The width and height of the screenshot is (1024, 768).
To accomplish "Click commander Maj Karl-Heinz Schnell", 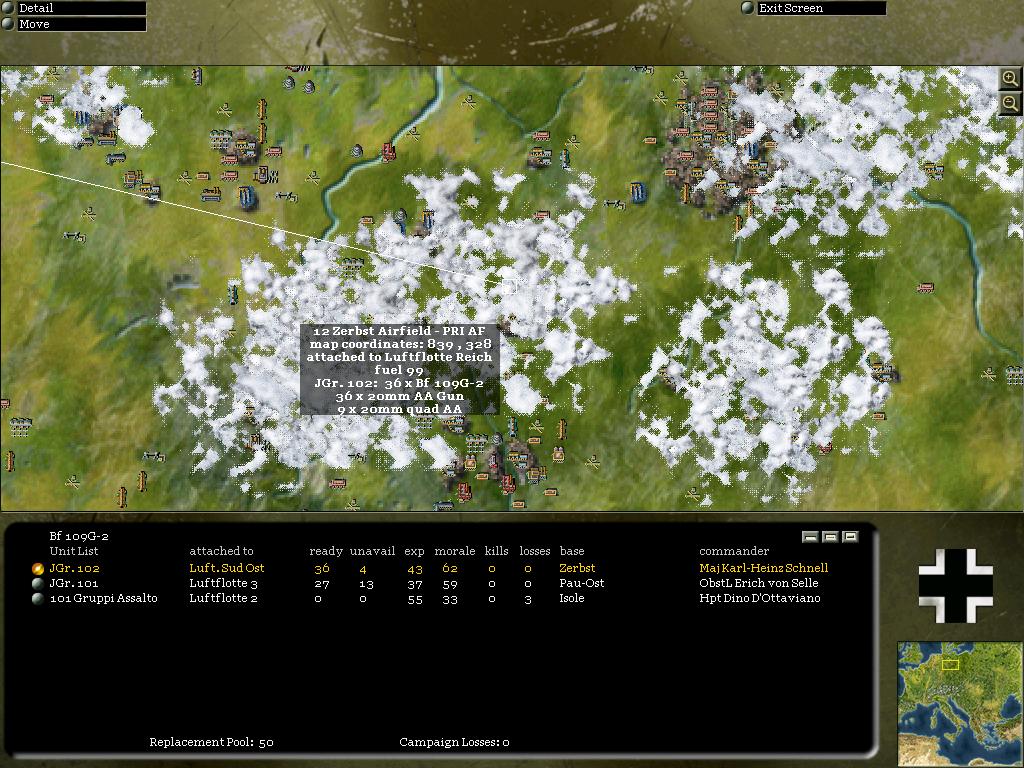I will pos(763,568).
